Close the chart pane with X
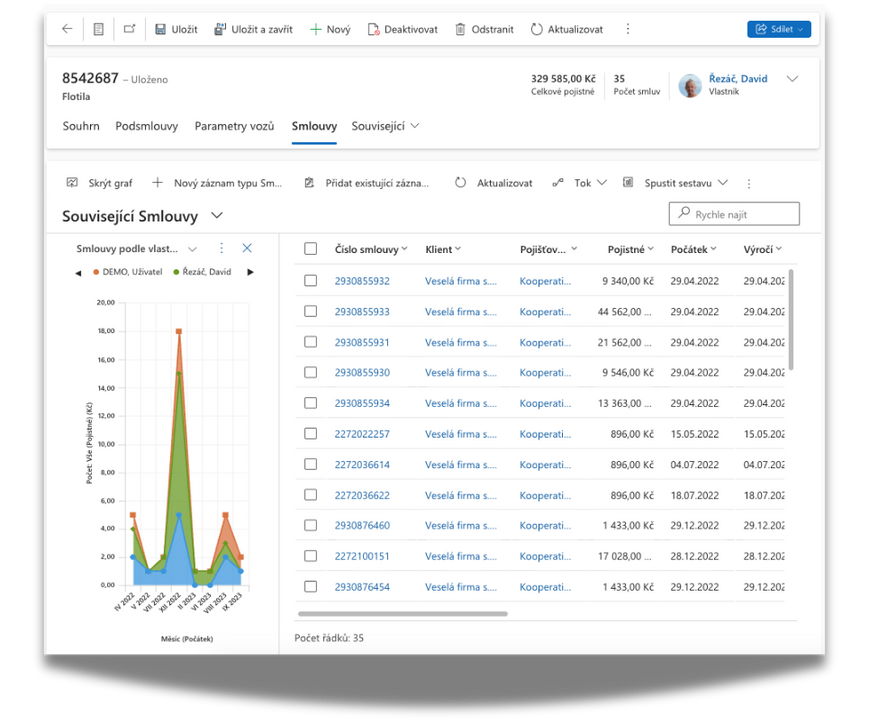Viewport: 869px width, 723px height. pos(247,248)
